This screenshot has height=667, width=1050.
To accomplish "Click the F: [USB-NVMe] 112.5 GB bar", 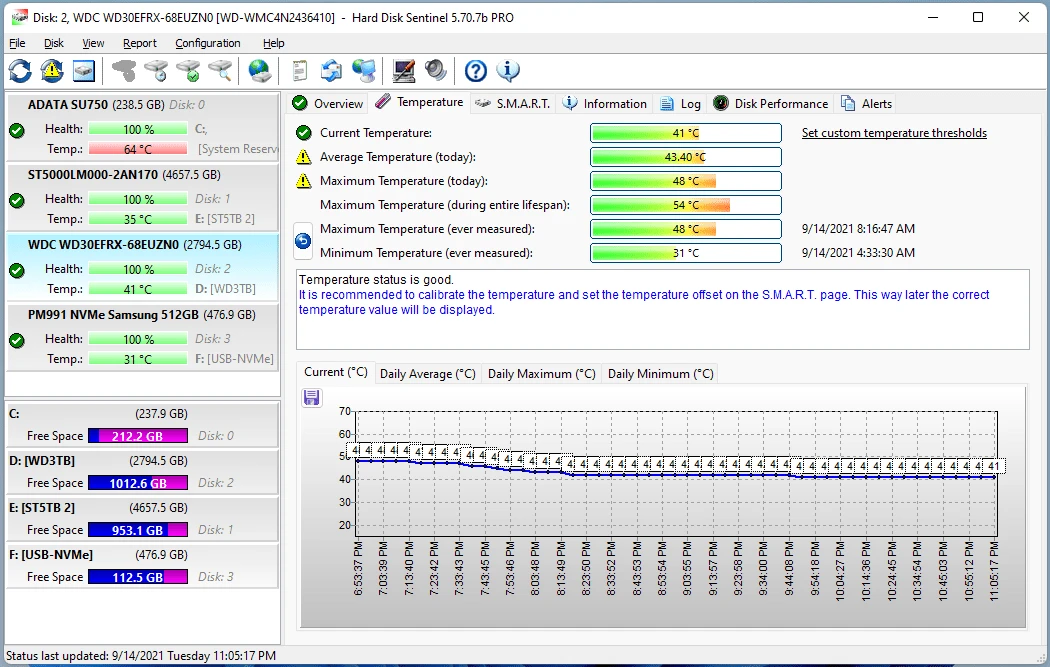I will (138, 577).
